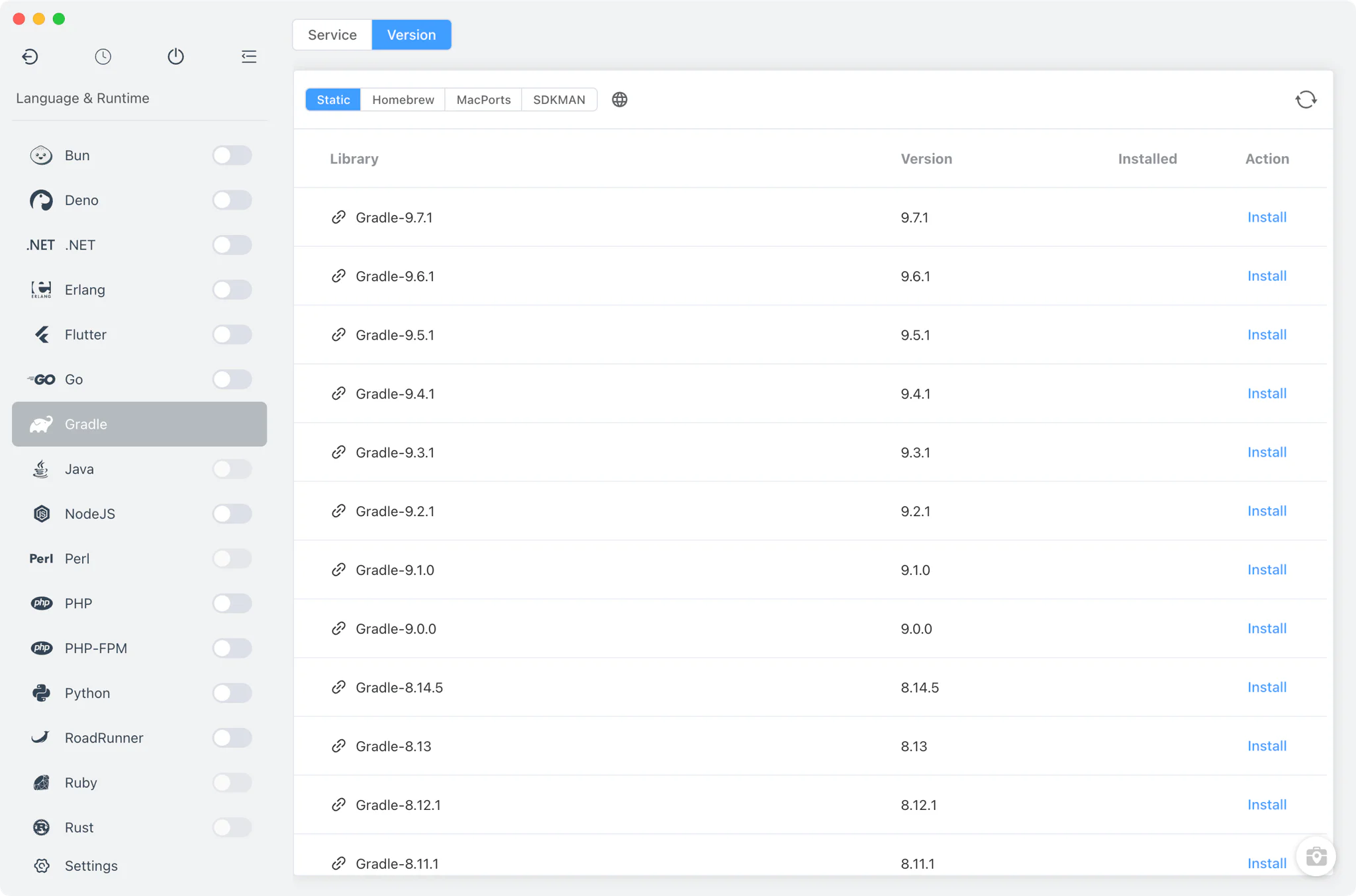Viewport: 1356px width, 896px height.
Task: Collapse sidebar with the menu-fold icon
Action: point(249,57)
